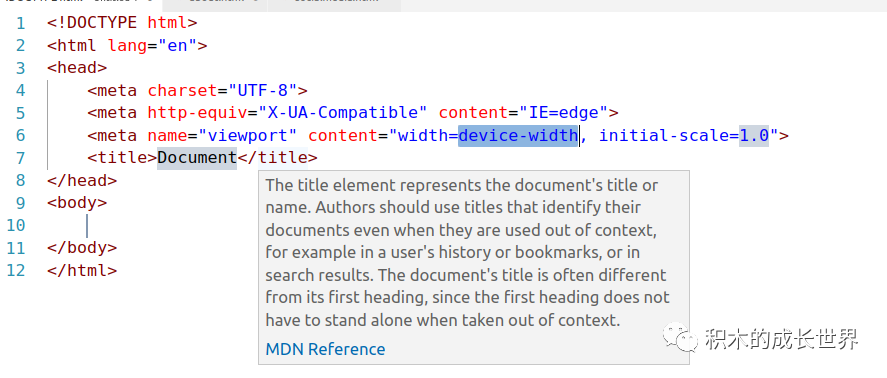Switch to the middle inactive editor tab
The image size is (887, 378).
coord(215,5)
